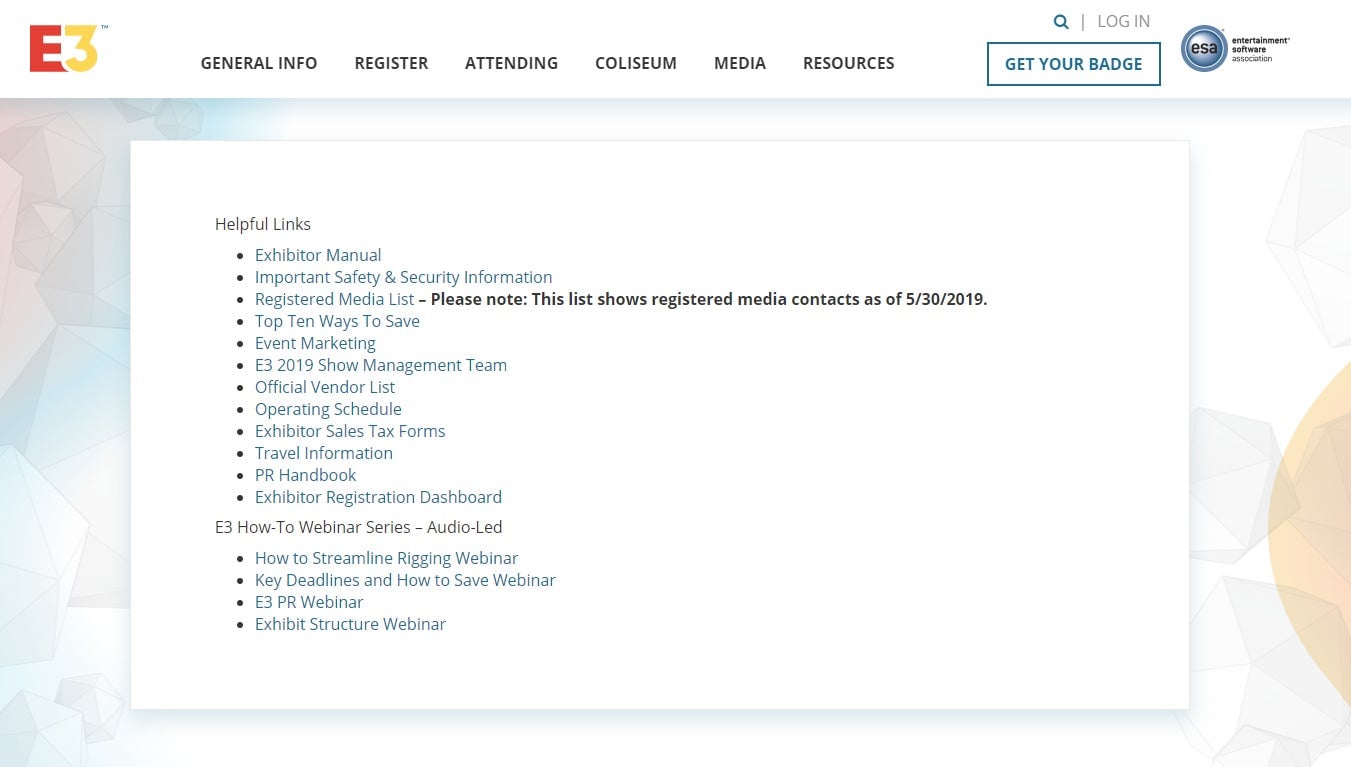The height and width of the screenshot is (767, 1351).
Task: Open the General Info menu
Action: (x=259, y=63)
